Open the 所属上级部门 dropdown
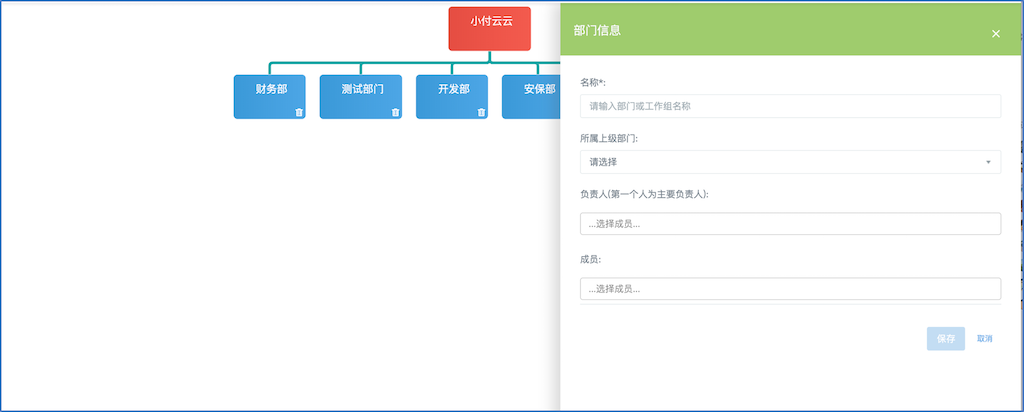Screen dimensions: 1024x412 pyautogui.click(x=790, y=162)
